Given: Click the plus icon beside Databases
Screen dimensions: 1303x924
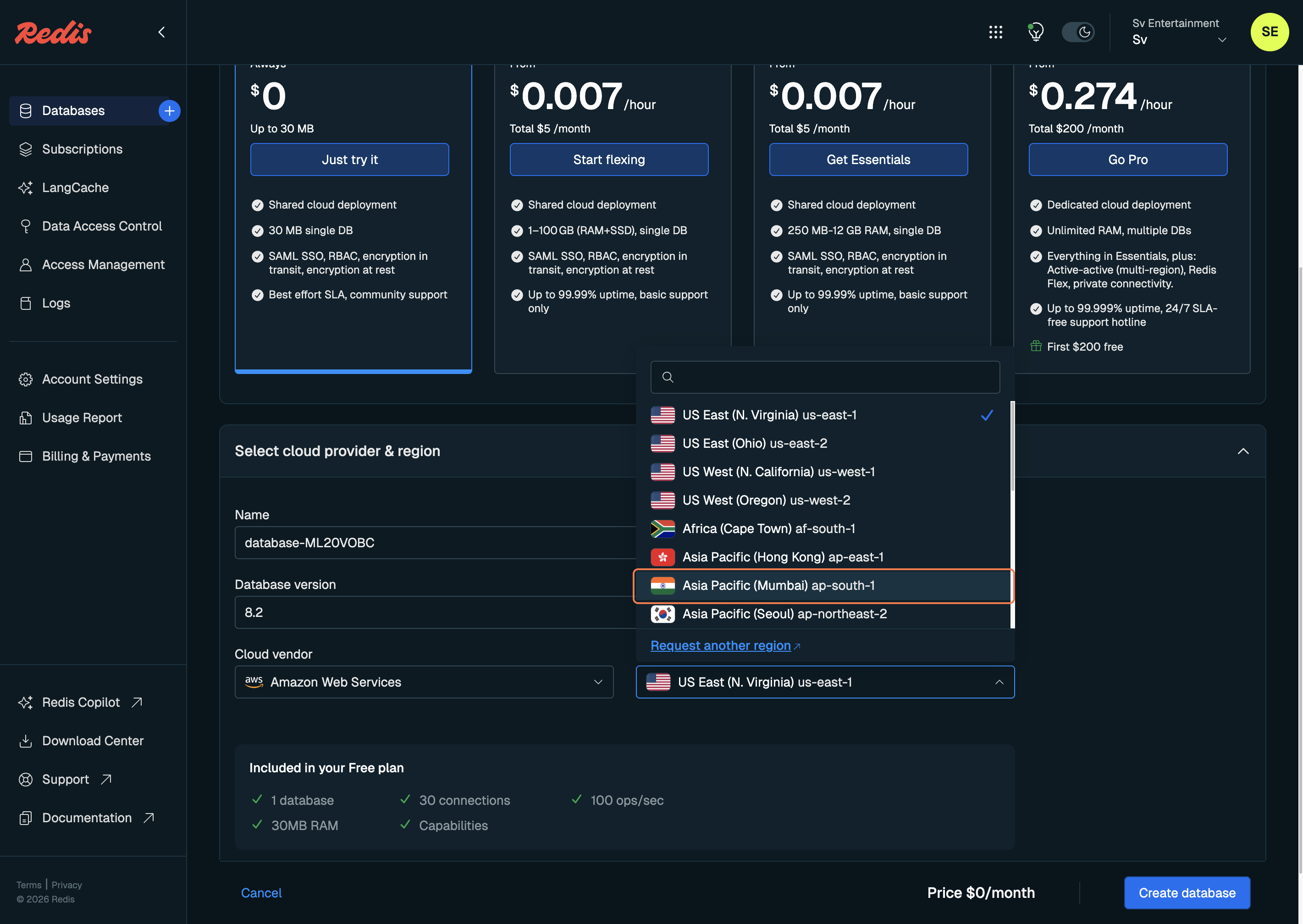Looking at the screenshot, I should [169, 110].
